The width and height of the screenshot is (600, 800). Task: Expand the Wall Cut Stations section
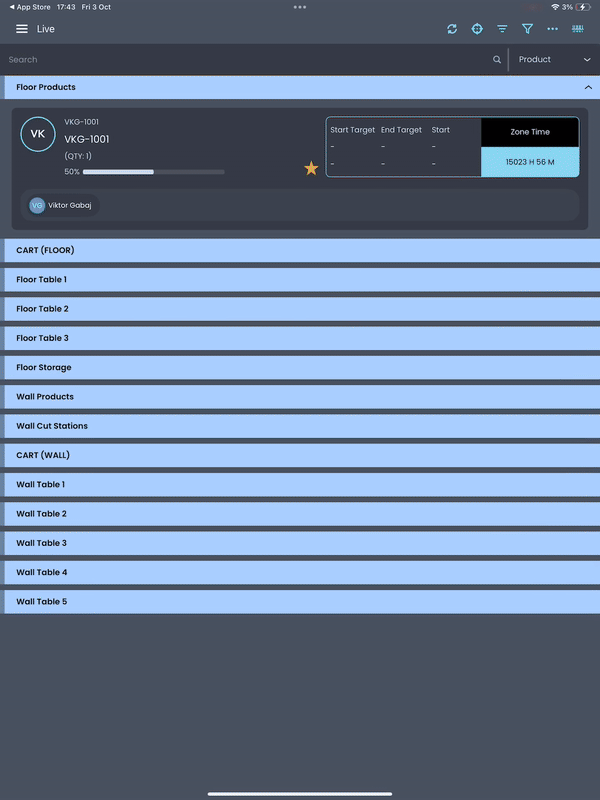(x=300, y=426)
